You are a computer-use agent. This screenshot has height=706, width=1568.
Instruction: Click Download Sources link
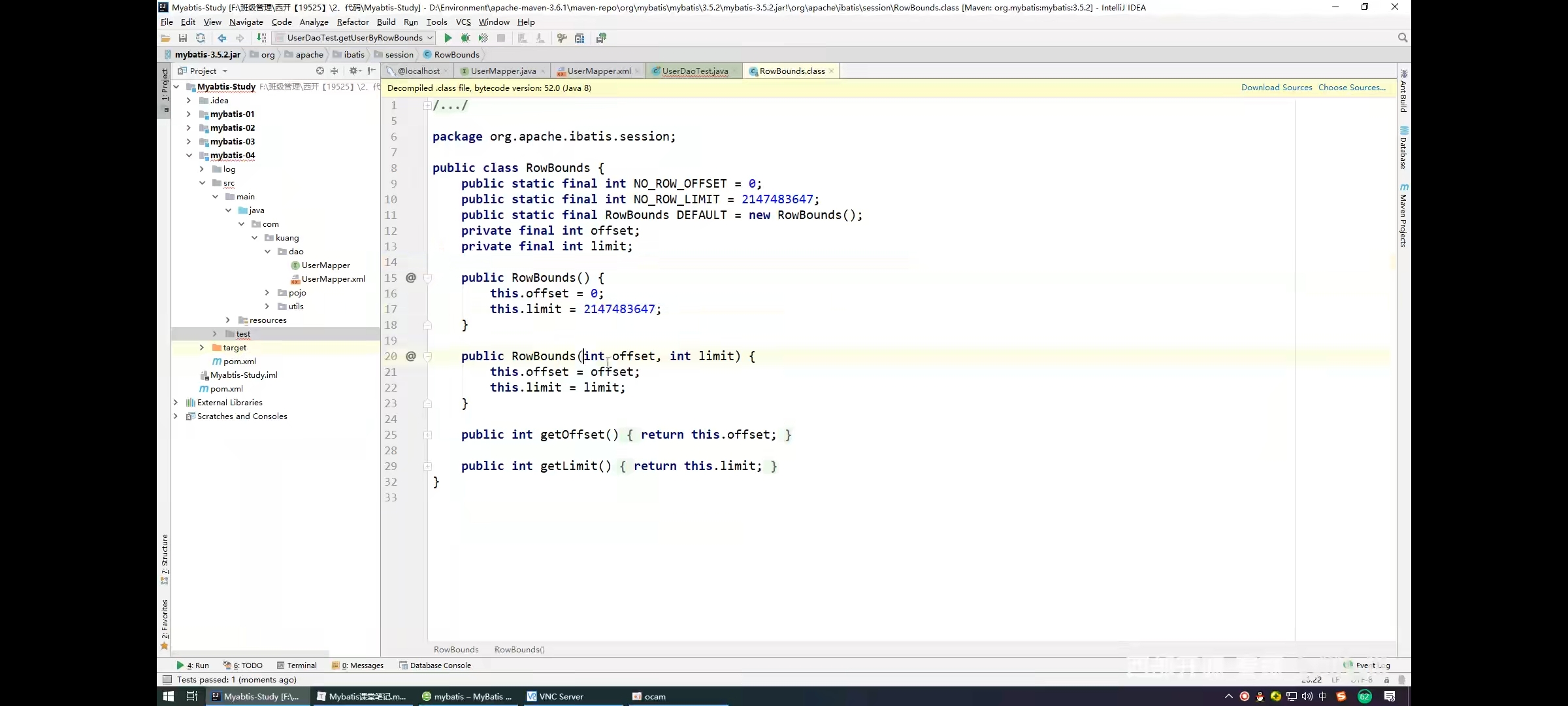coord(1277,88)
